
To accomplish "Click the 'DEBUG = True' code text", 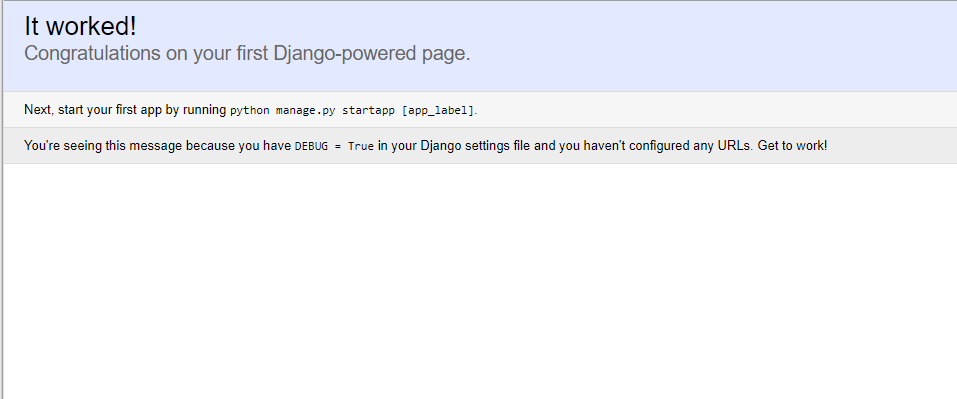I will coord(334,146).
